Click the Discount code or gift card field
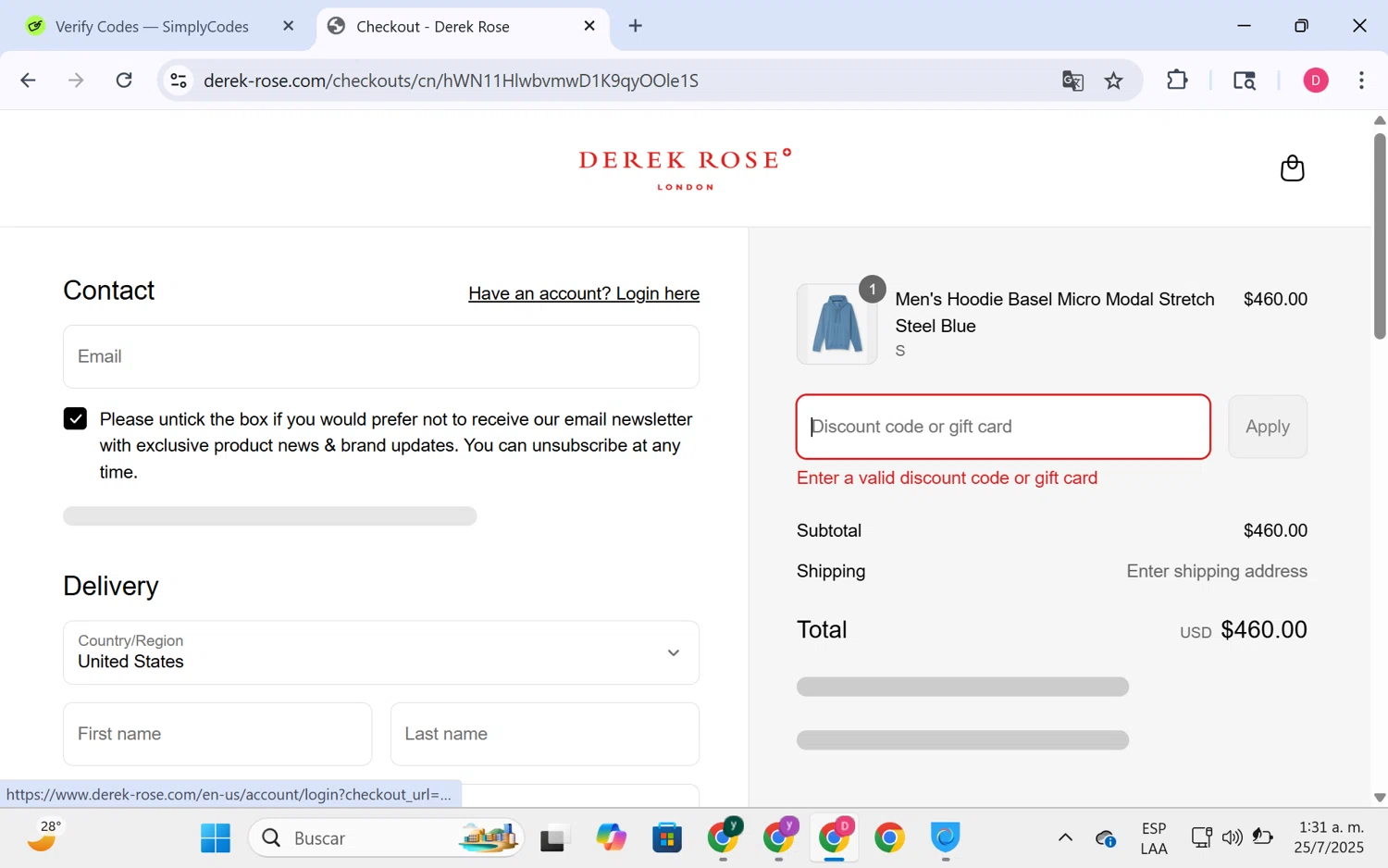Screen dimensions: 1388x868 1003,427
